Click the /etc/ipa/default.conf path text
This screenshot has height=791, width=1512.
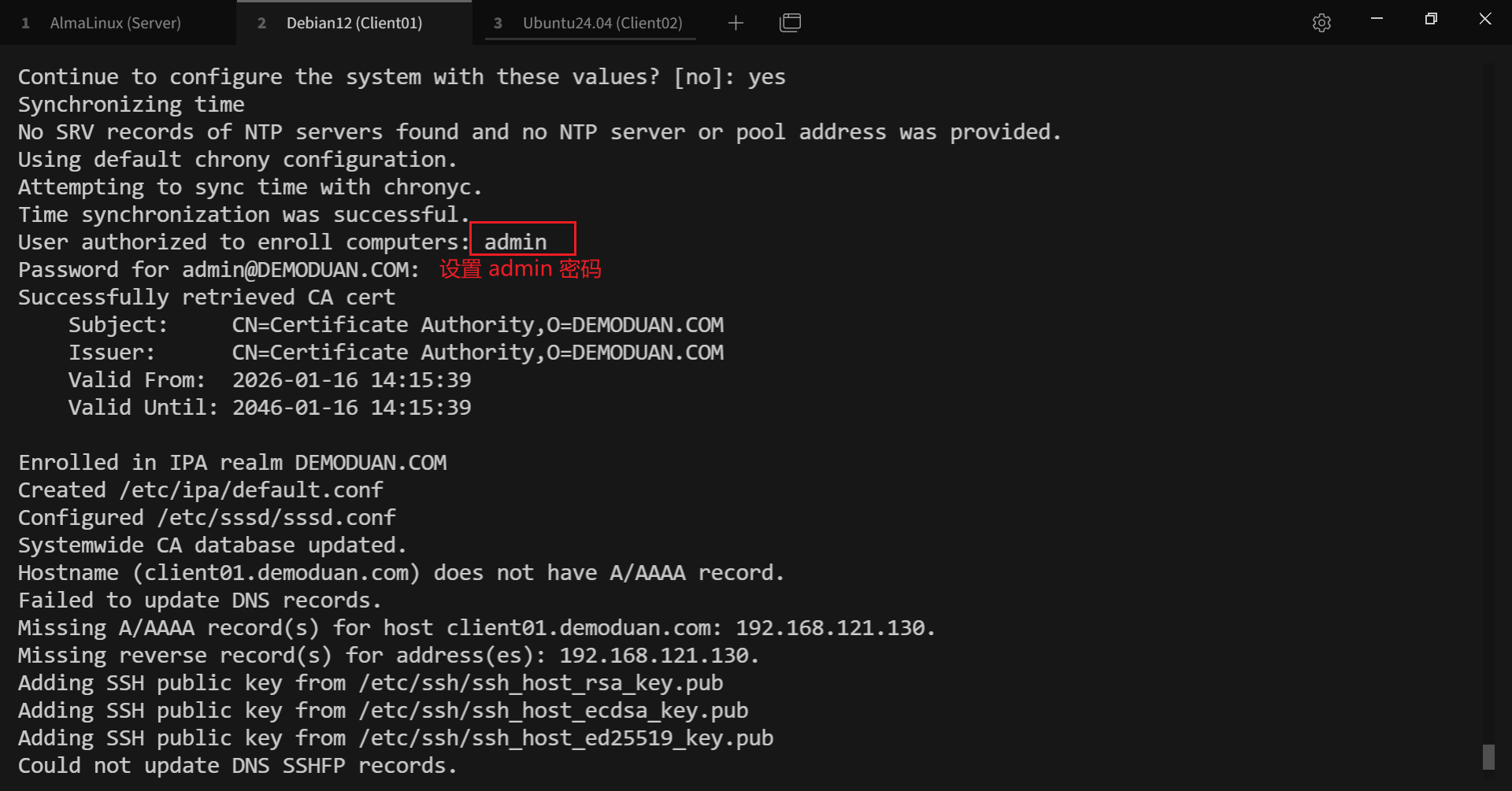(x=251, y=490)
